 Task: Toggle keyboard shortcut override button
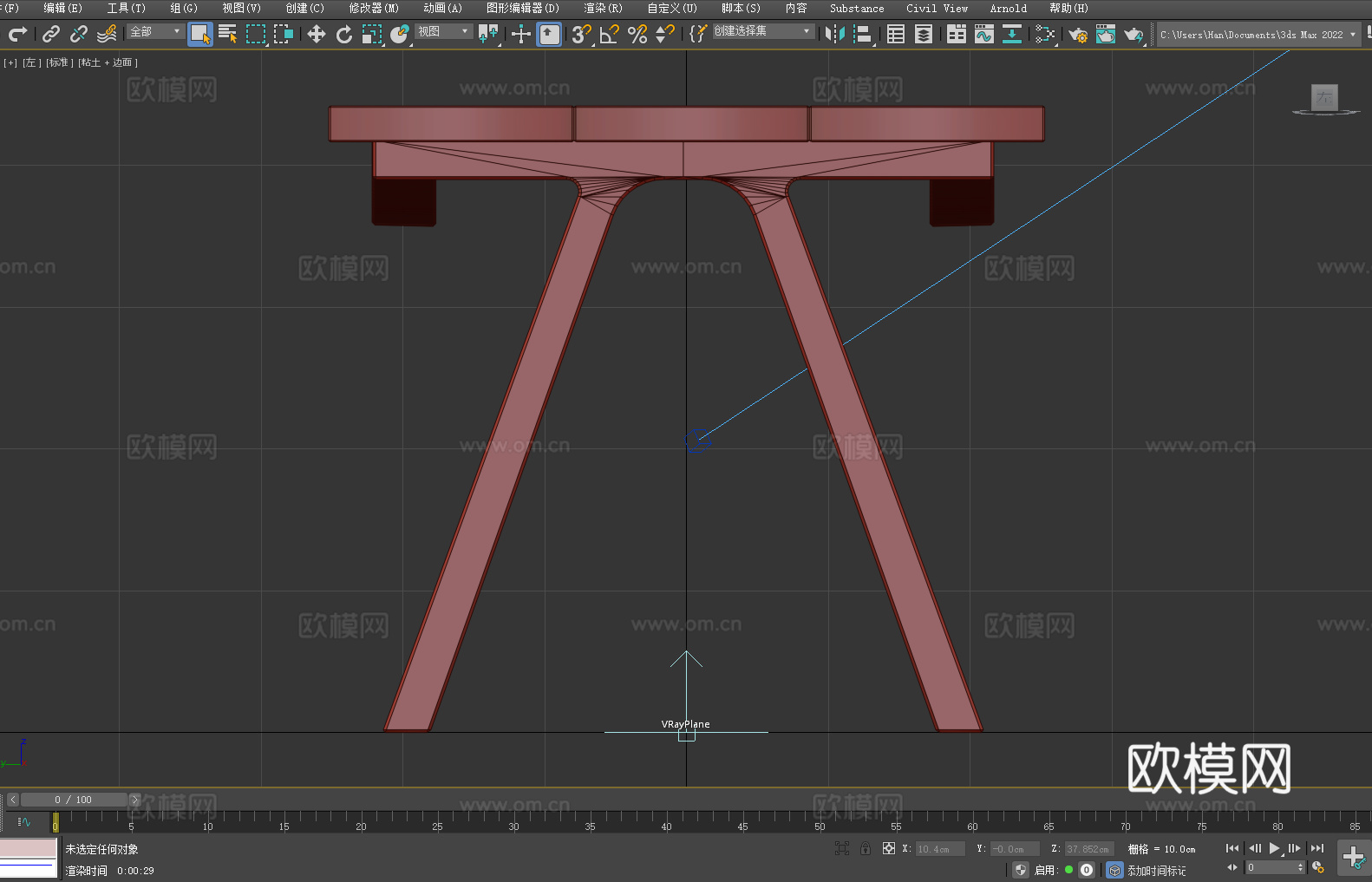coord(549,34)
